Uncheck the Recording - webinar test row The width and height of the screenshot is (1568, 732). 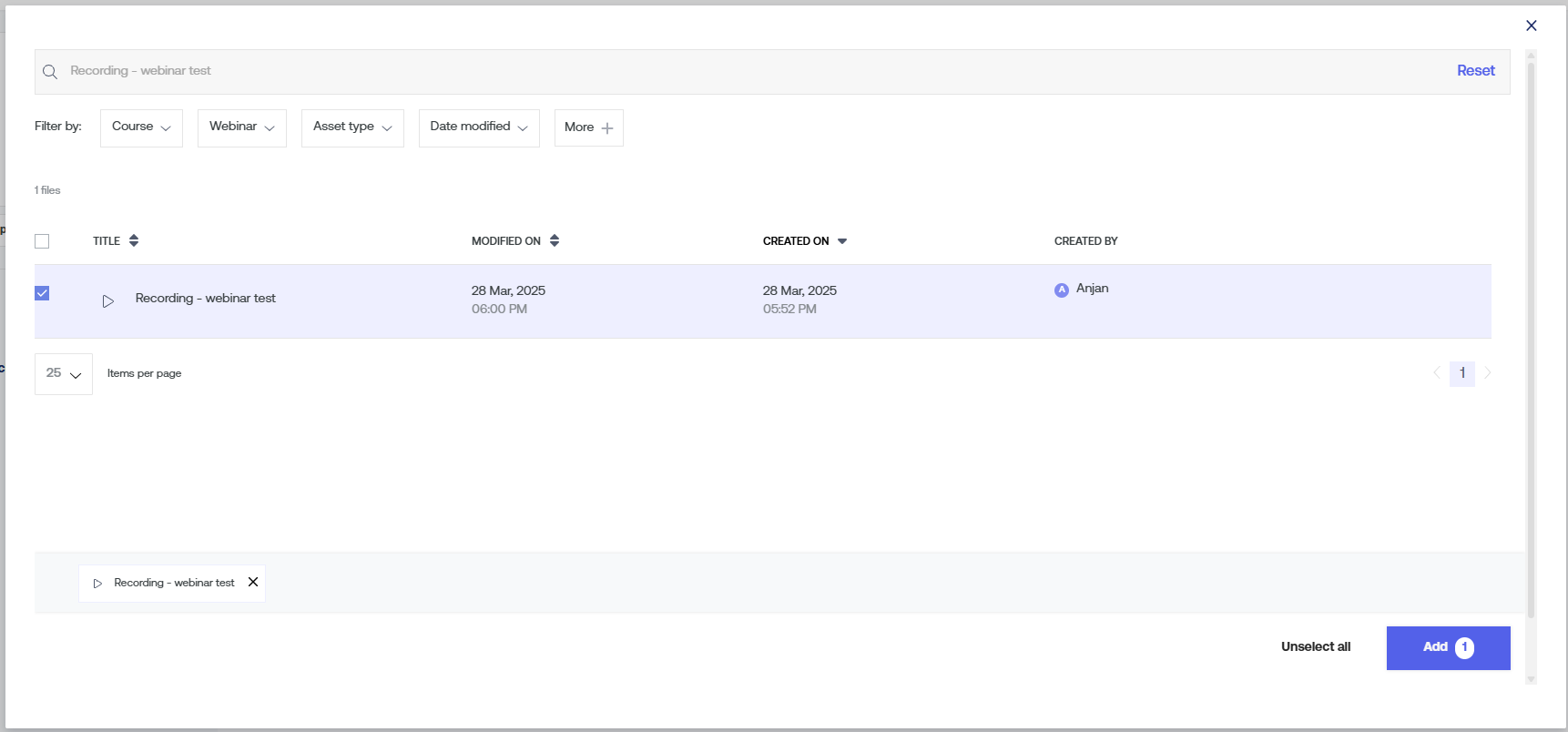(42, 293)
